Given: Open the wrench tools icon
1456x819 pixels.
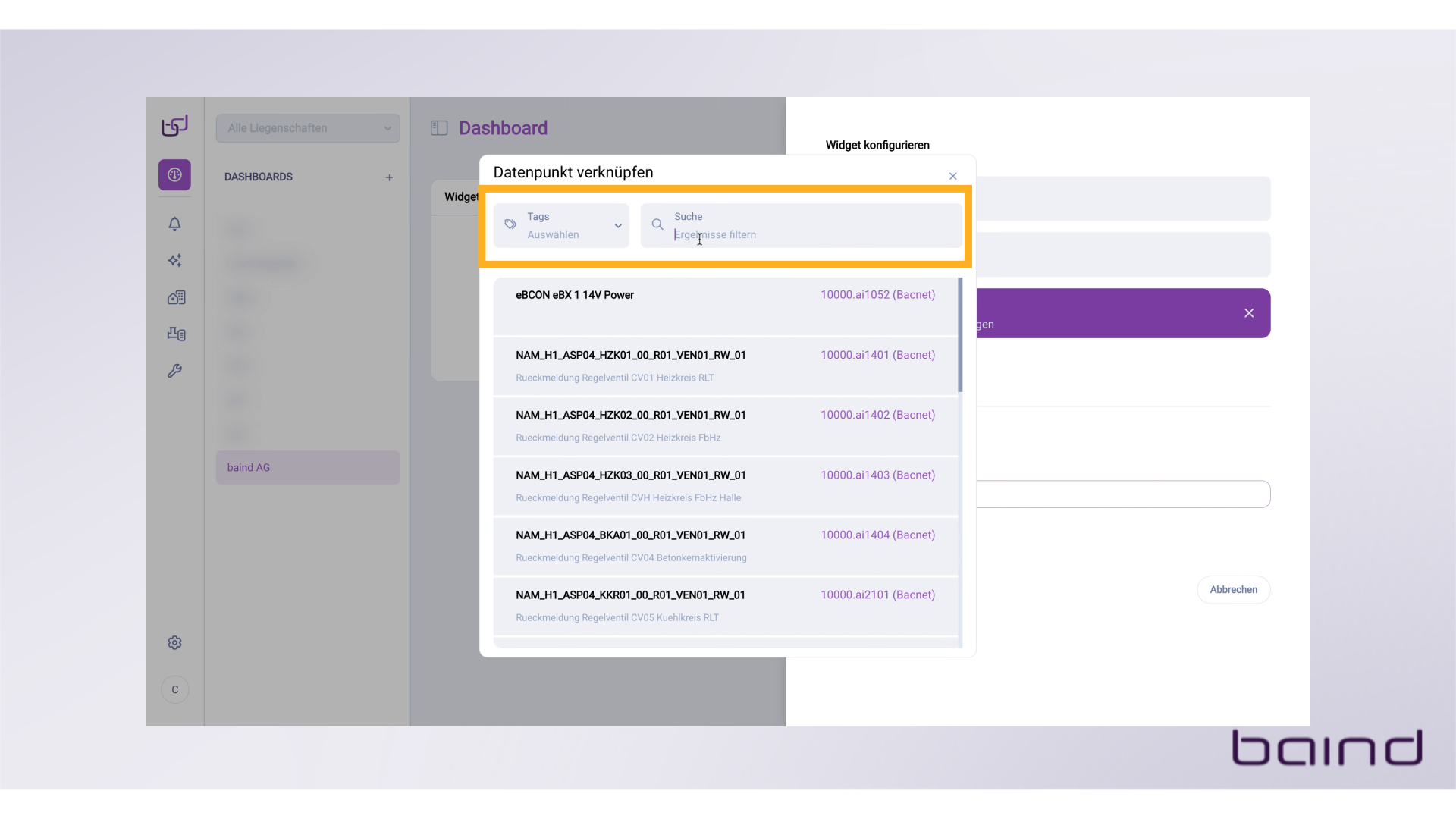Looking at the screenshot, I should pos(174,371).
